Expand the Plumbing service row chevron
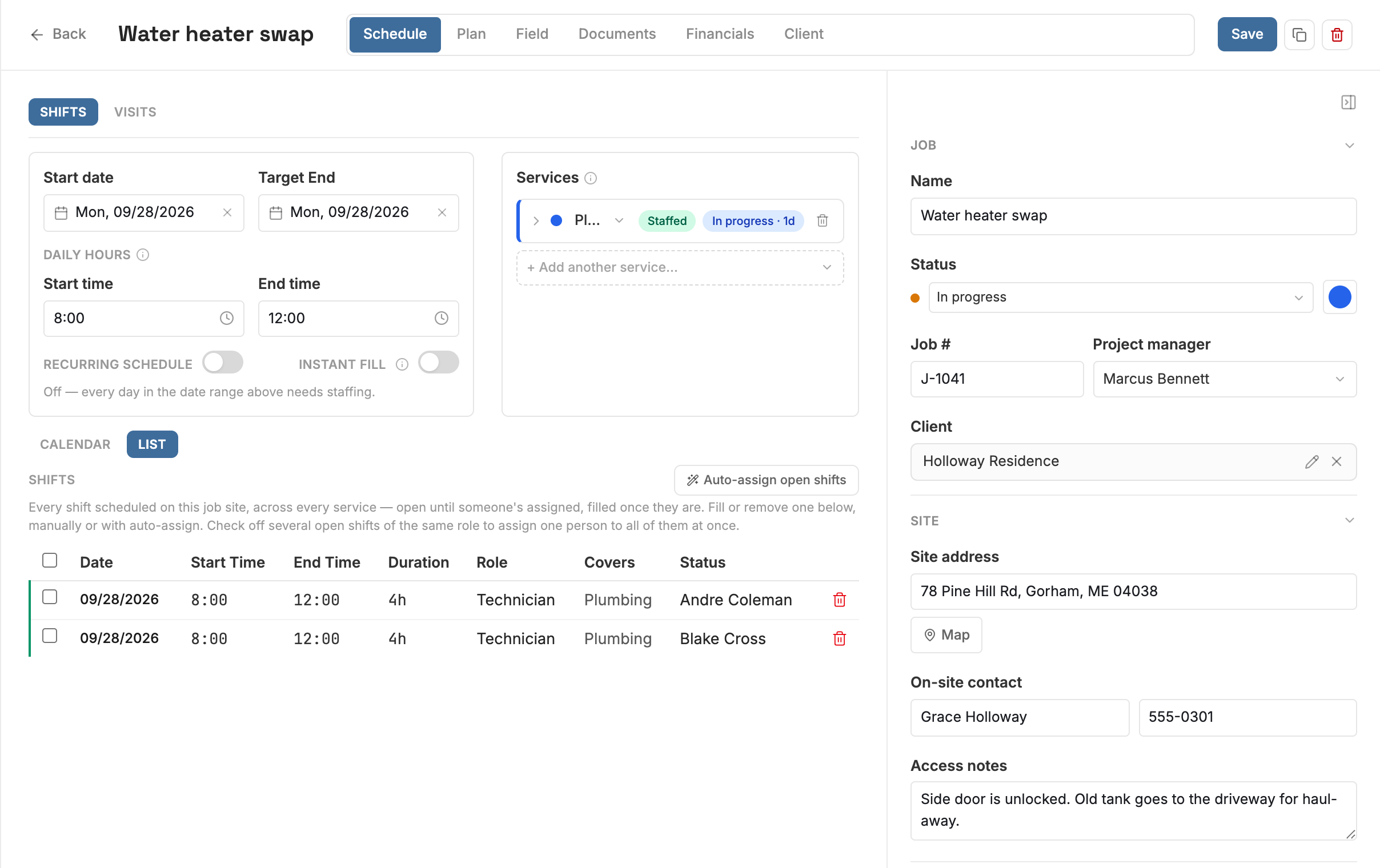The height and width of the screenshot is (868, 1380). point(536,220)
